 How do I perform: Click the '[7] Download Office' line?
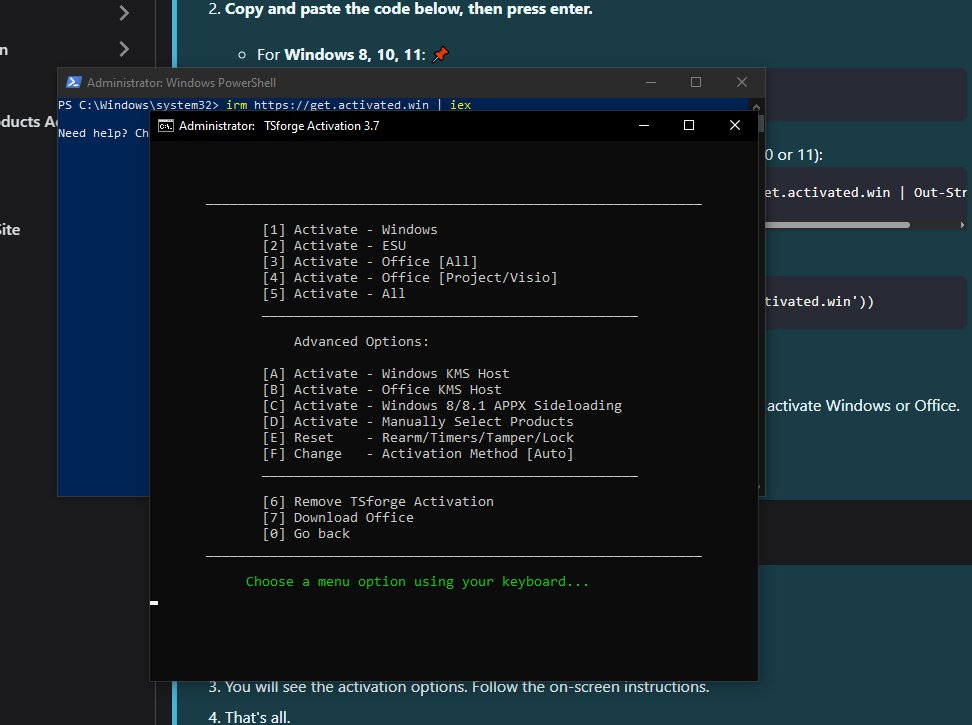tap(338, 519)
